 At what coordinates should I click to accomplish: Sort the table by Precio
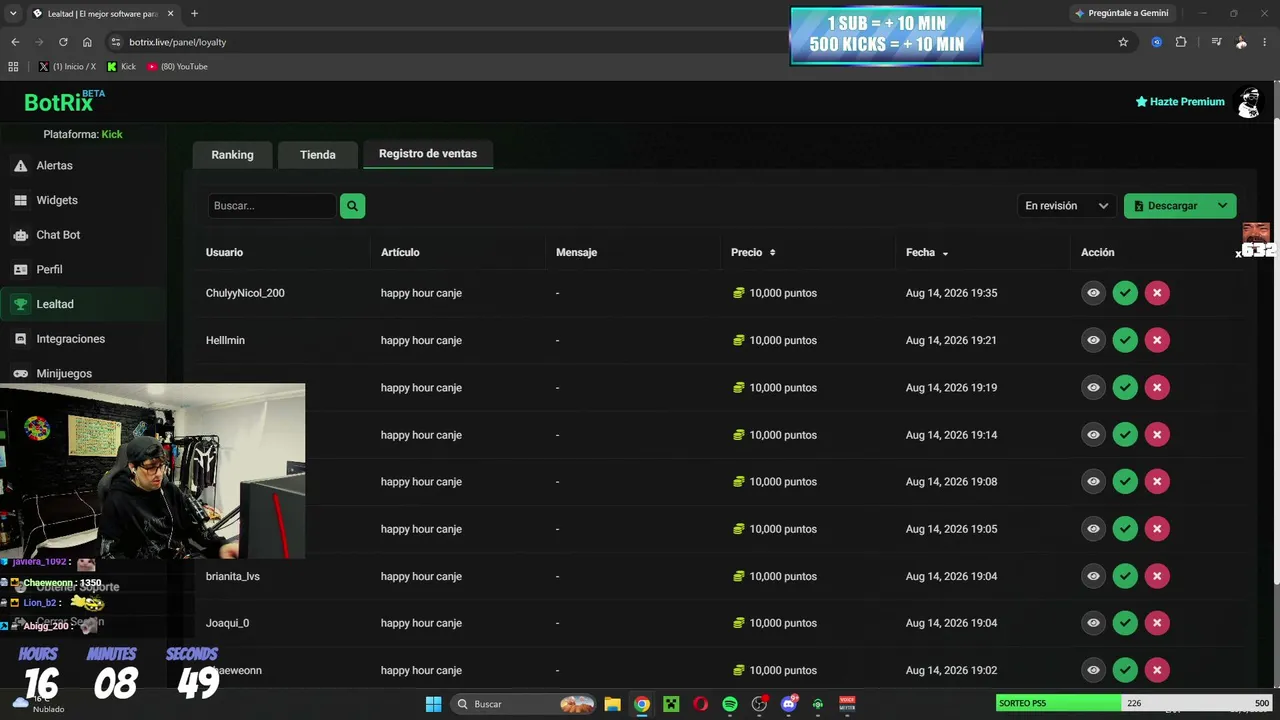(x=753, y=252)
